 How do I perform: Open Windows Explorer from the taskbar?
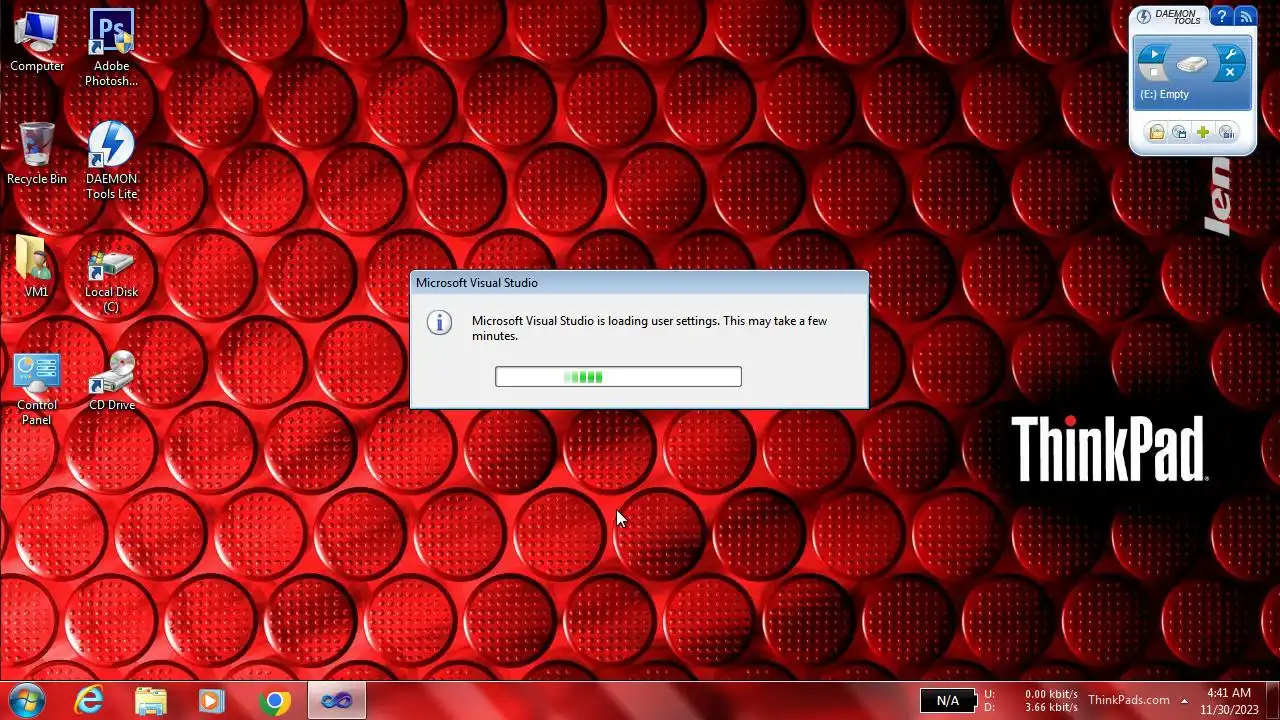tap(151, 701)
